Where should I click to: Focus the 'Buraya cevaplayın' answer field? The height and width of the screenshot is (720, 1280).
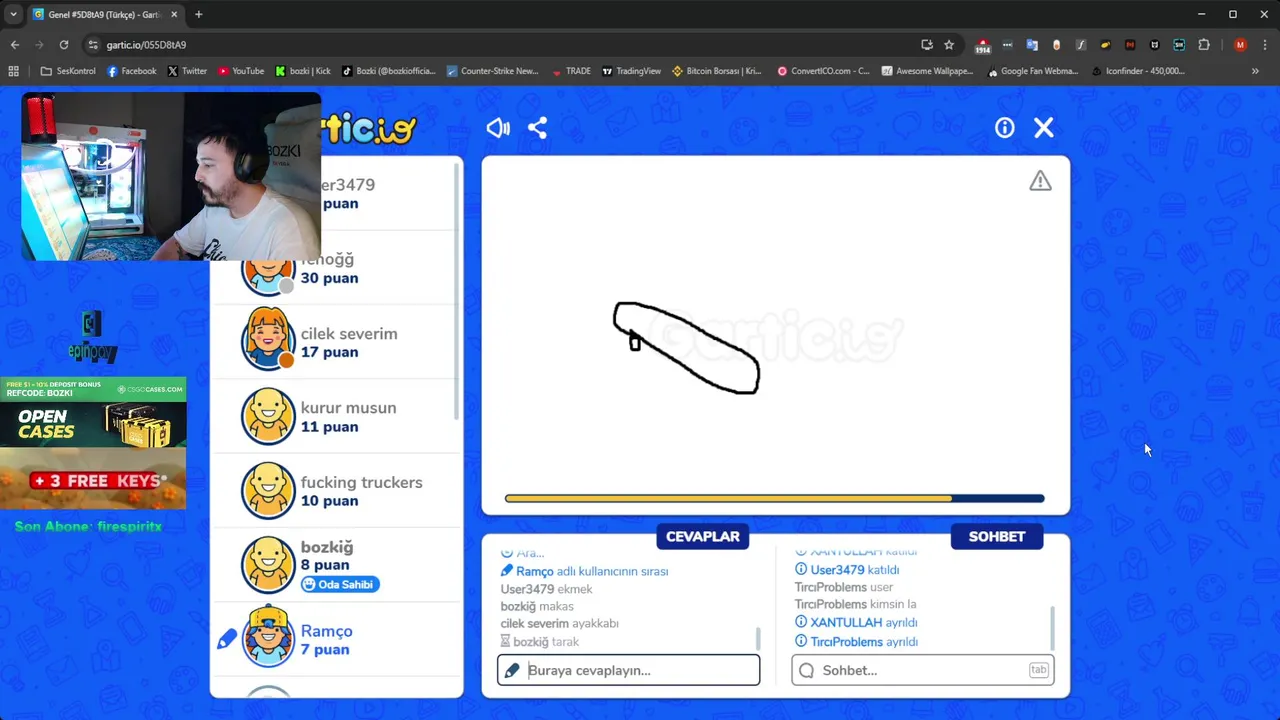(628, 670)
